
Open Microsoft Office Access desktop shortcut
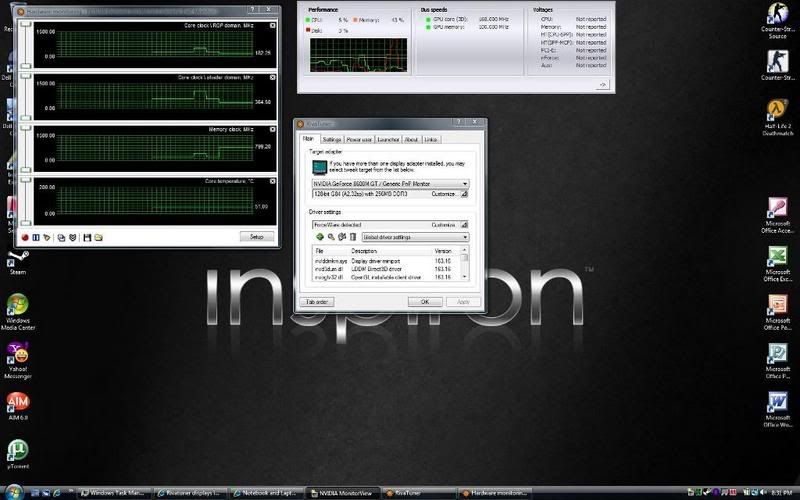[778, 215]
